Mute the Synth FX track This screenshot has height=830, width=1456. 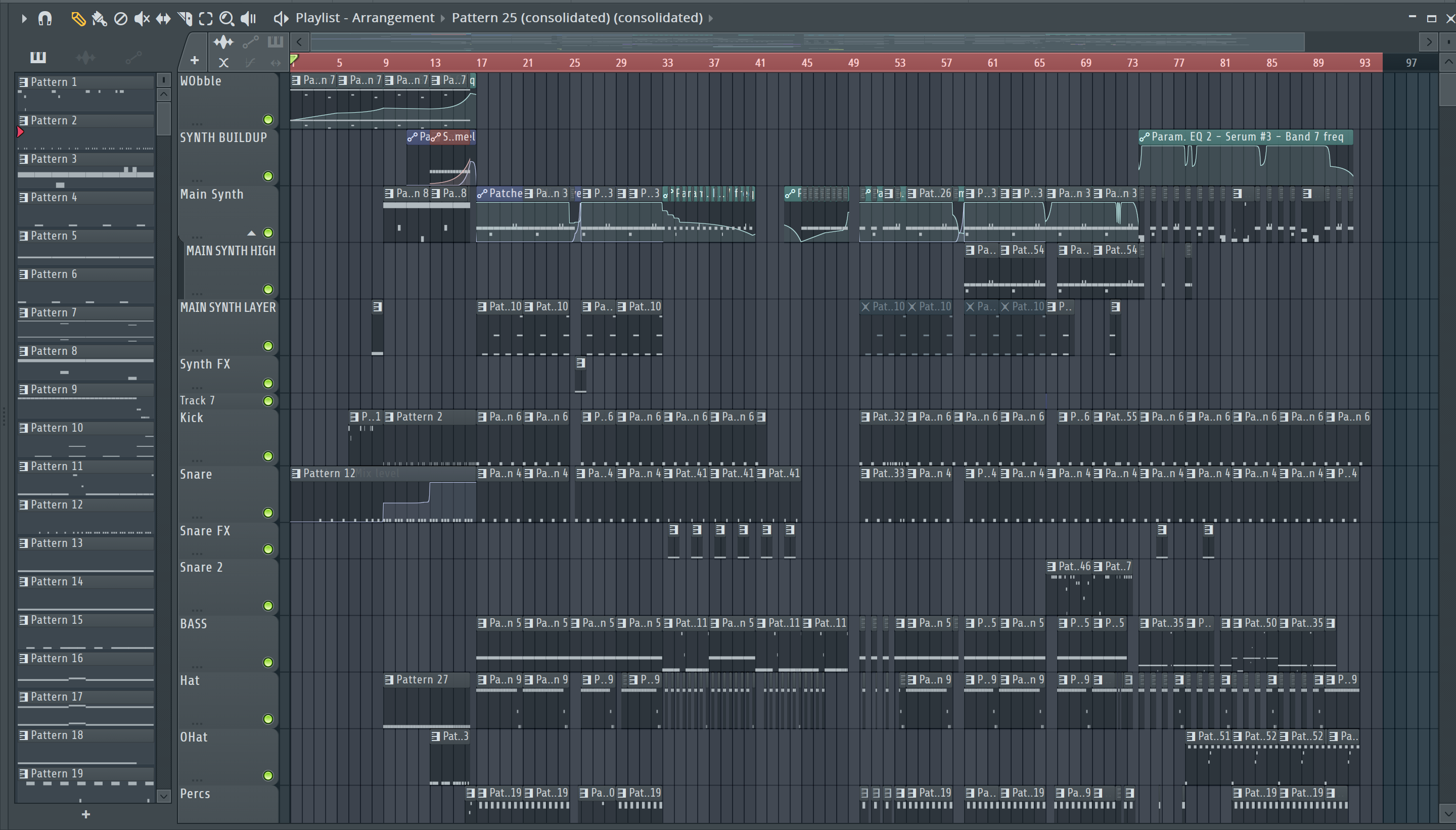tap(268, 383)
